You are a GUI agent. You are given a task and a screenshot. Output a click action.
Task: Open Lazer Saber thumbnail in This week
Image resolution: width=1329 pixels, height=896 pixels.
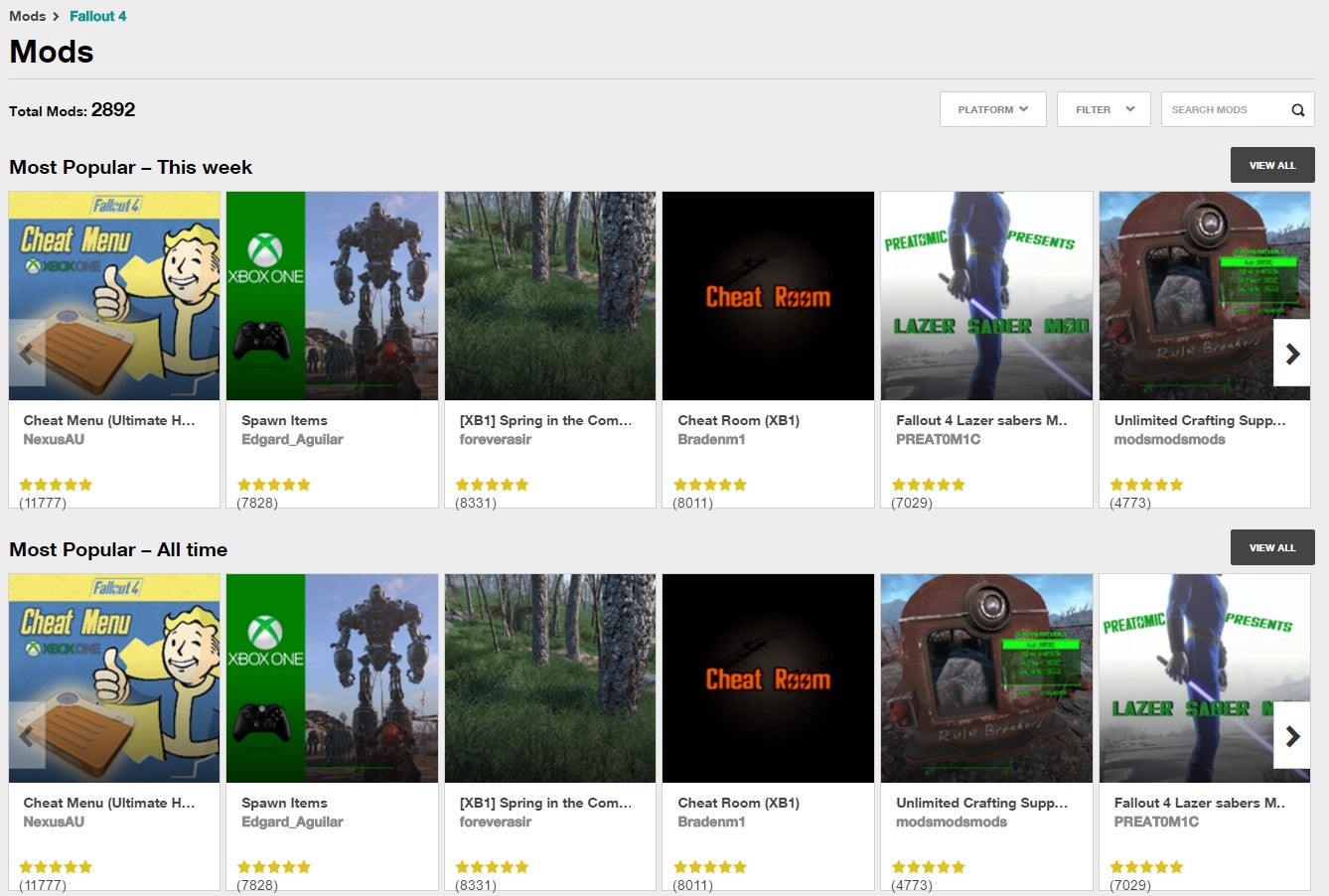tap(986, 296)
